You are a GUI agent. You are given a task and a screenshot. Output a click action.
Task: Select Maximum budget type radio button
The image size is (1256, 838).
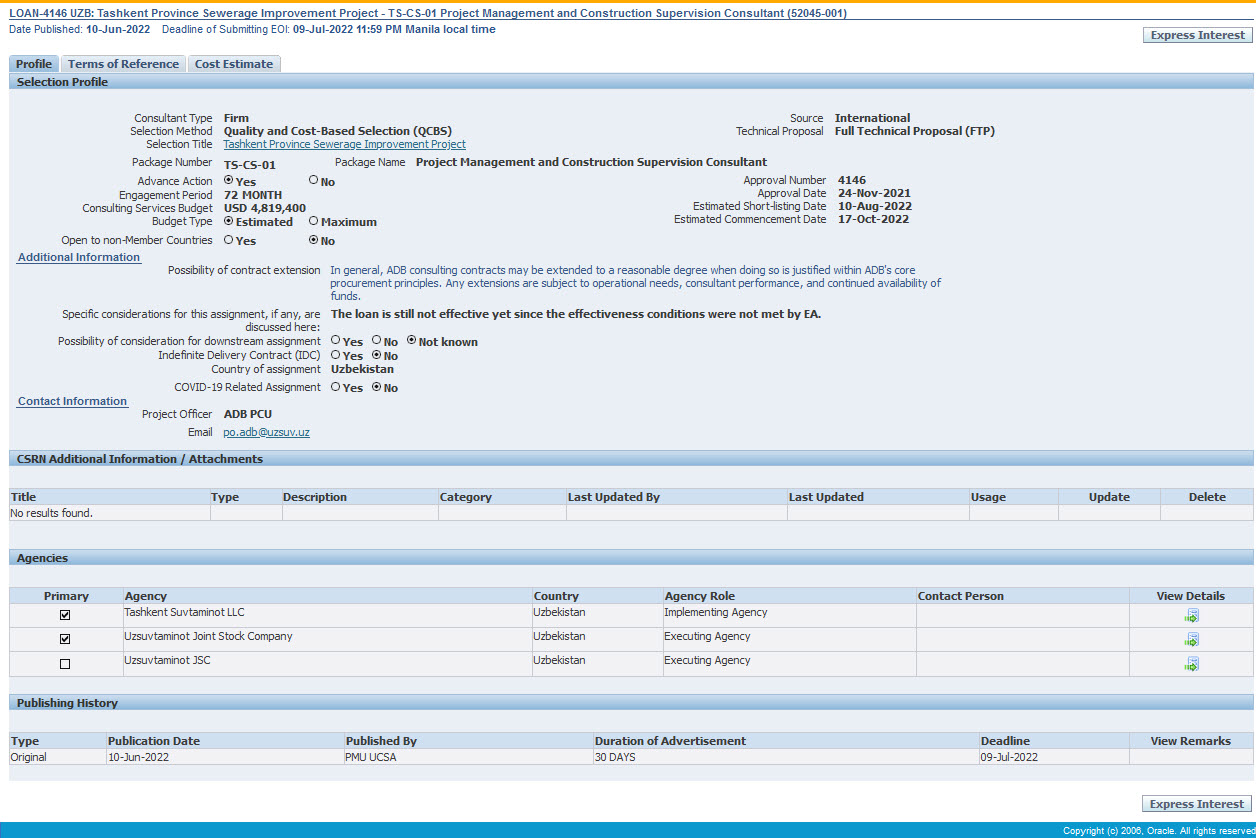click(x=314, y=221)
